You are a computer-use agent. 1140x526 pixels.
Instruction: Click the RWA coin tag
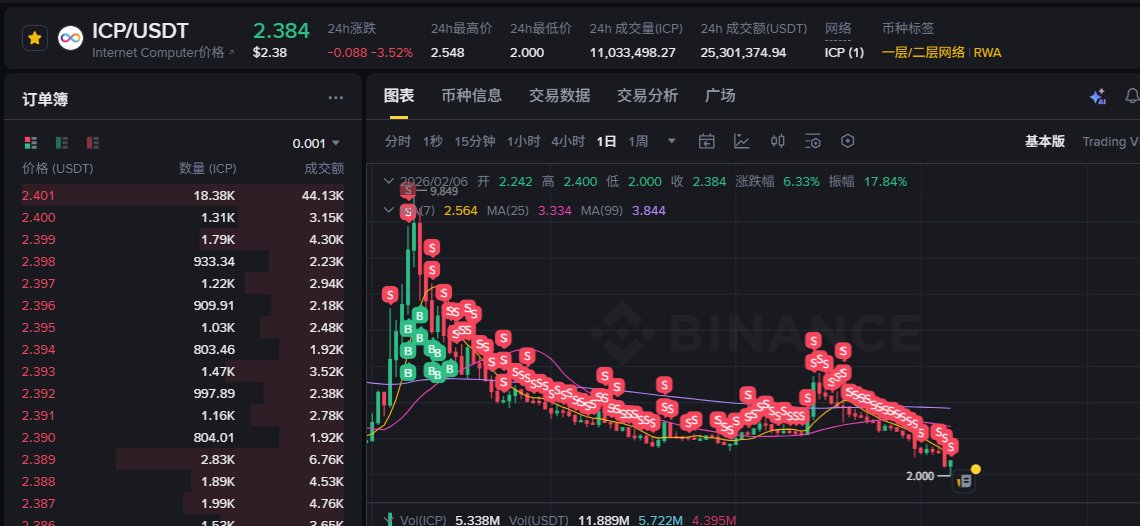point(987,52)
